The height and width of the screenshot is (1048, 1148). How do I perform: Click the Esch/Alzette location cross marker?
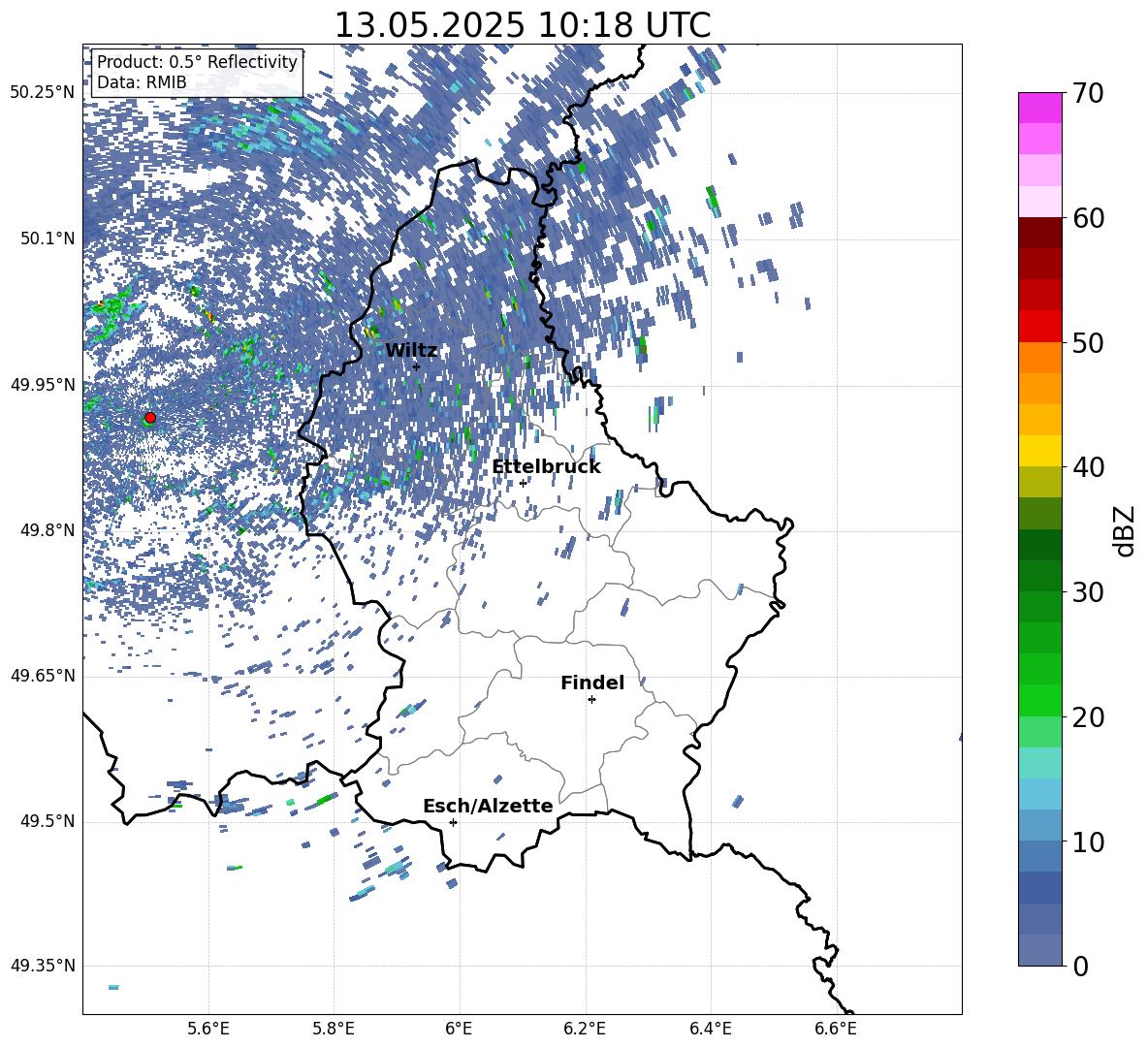pos(453,822)
